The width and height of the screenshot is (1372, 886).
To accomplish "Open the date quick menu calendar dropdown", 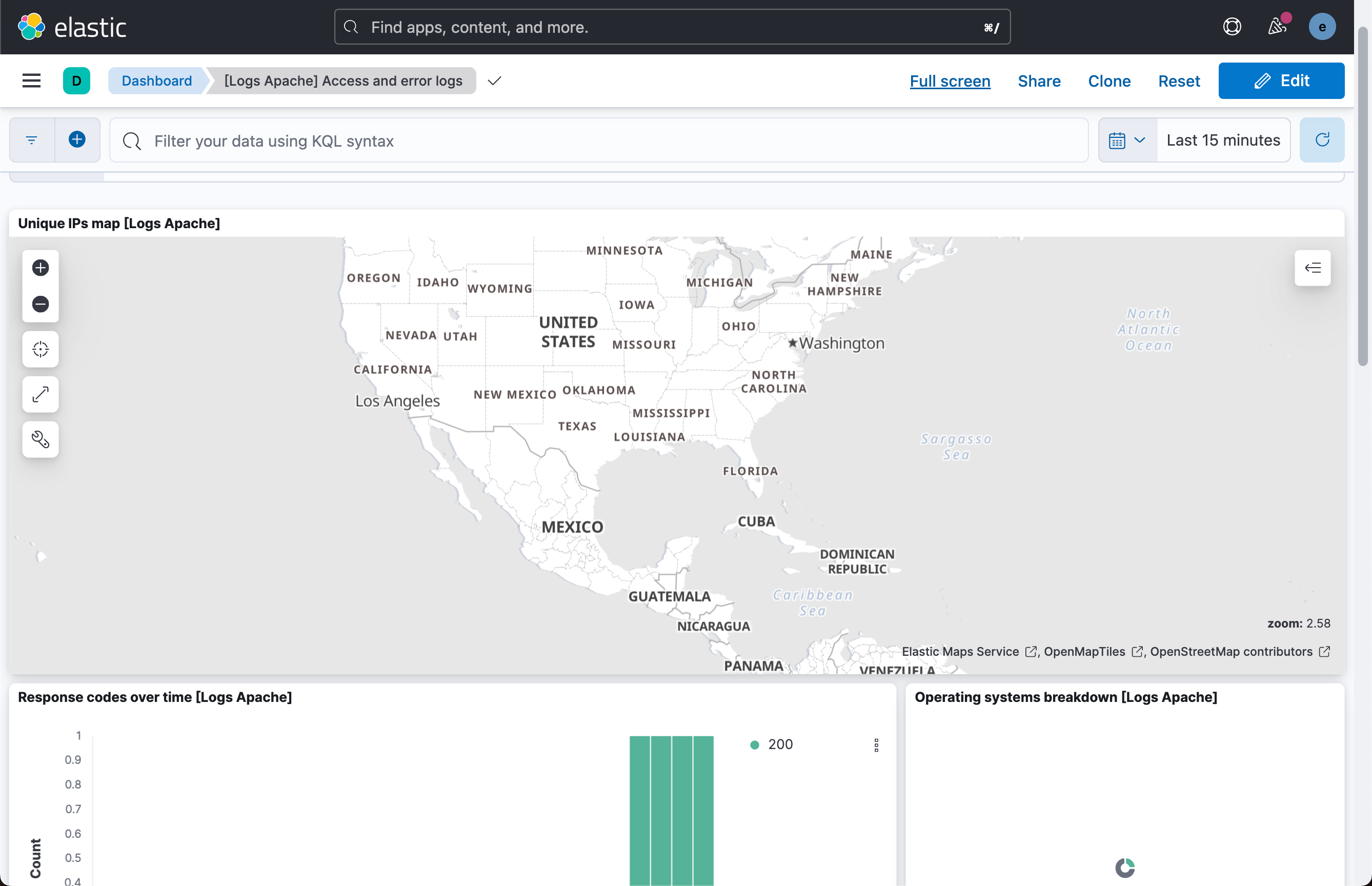I will pyautogui.click(x=1127, y=140).
